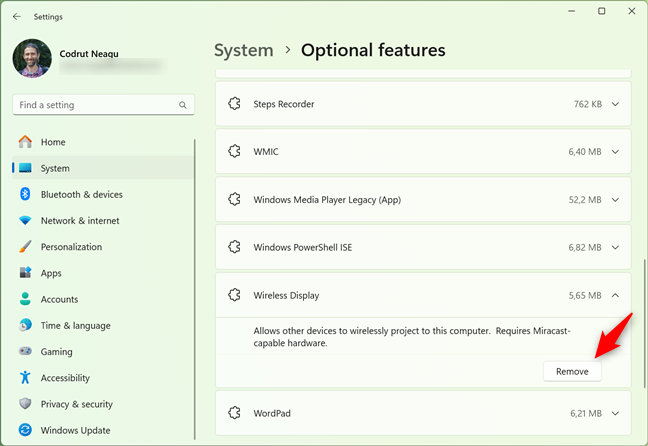Screen dimensions: 648x446
Task: Expand Windows PowerShell ISE chevron
Action: pos(615,247)
